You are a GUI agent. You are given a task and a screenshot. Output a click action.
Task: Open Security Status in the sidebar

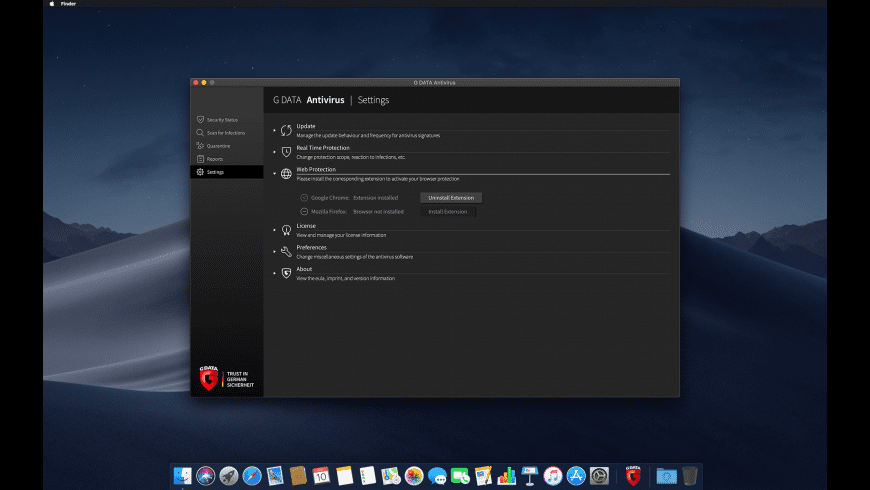click(227, 120)
